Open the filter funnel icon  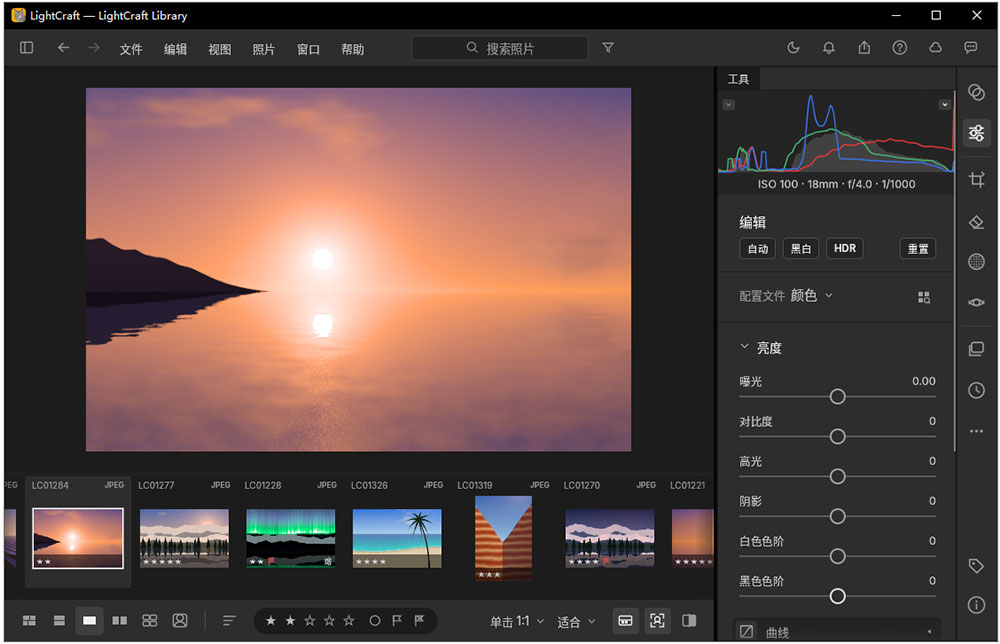point(608,48)
